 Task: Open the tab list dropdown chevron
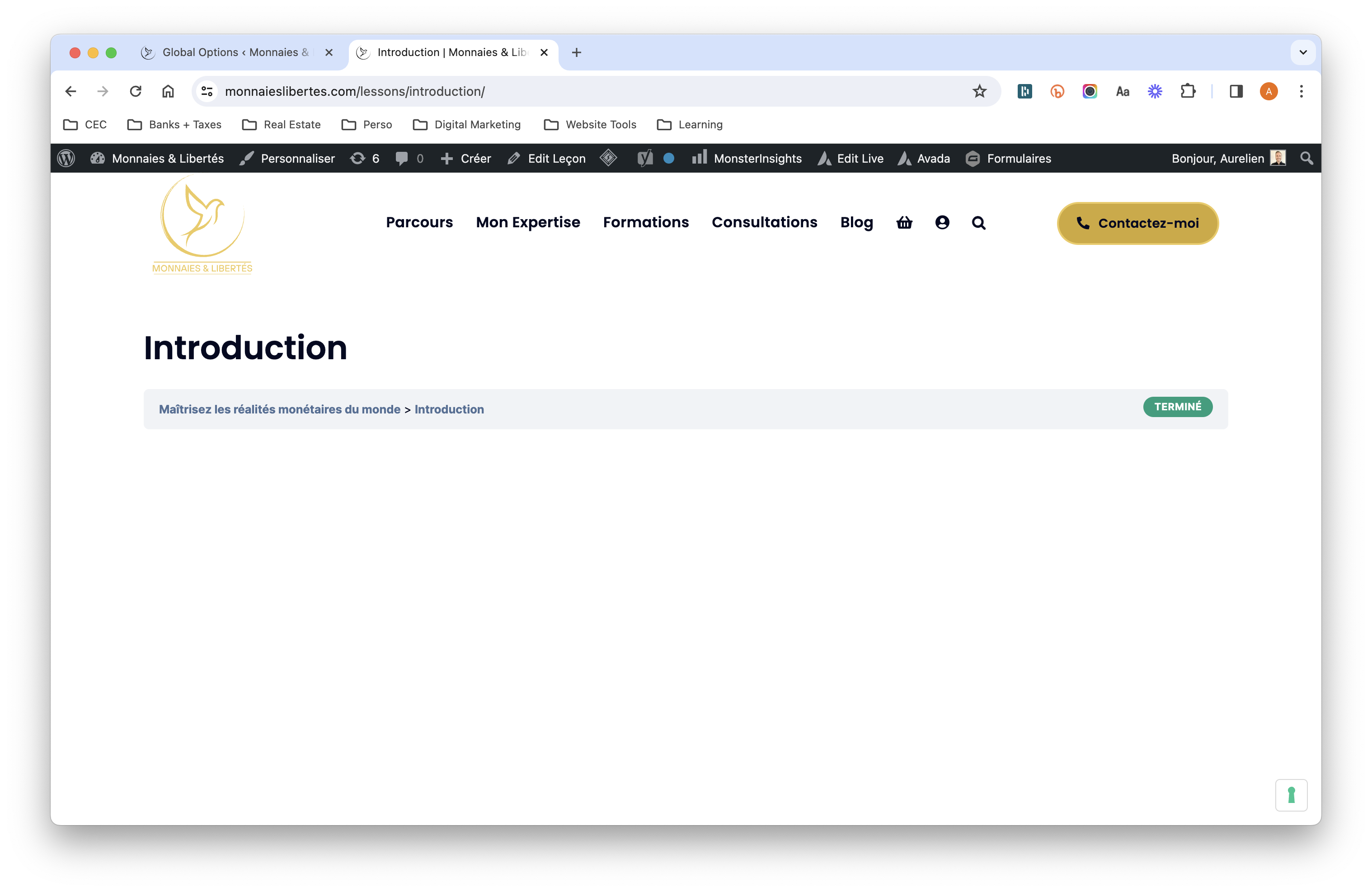[x=1303, y=52]
